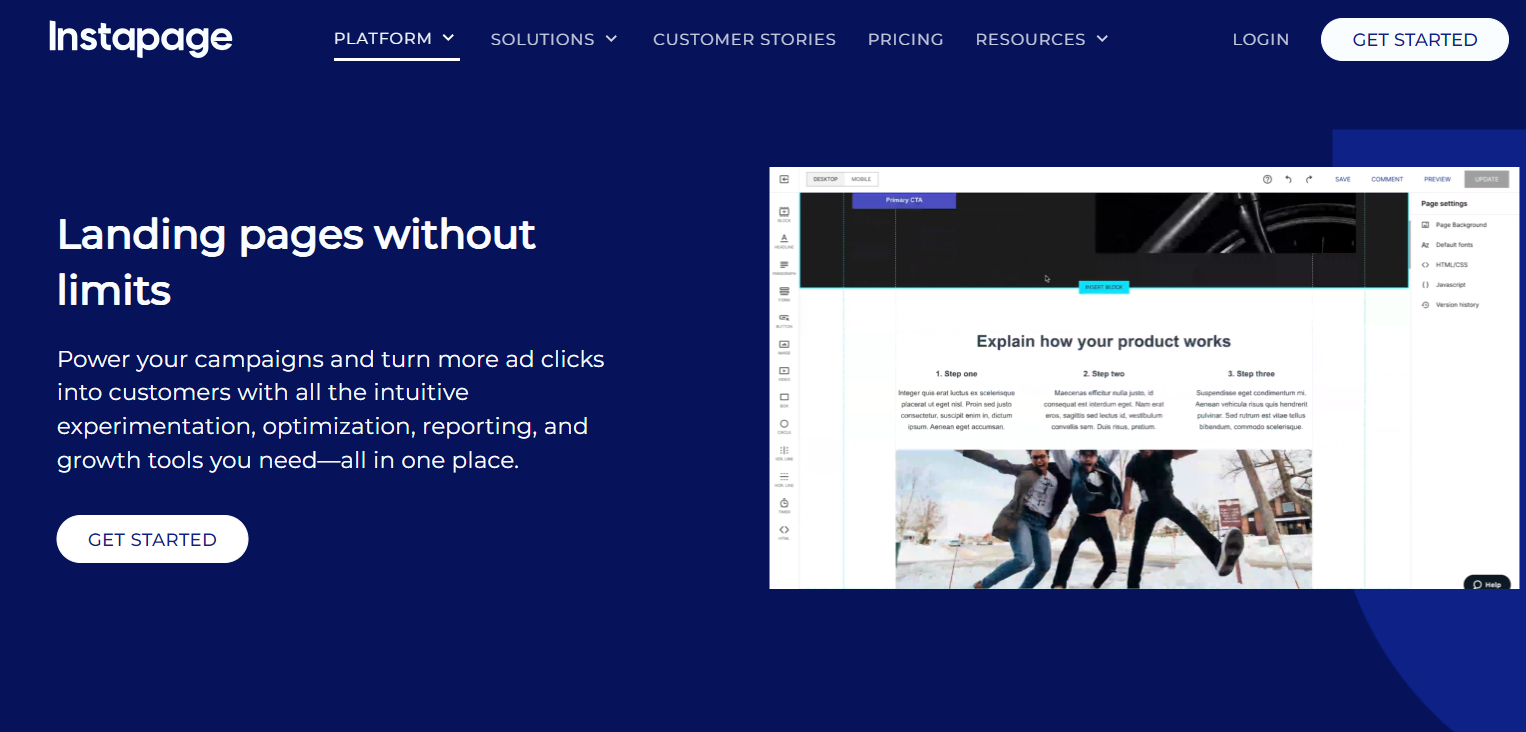The width and height of the screenshot is (1526, 732).
Task: Click the jumping people photo
Action: [x=1103, y=518]
